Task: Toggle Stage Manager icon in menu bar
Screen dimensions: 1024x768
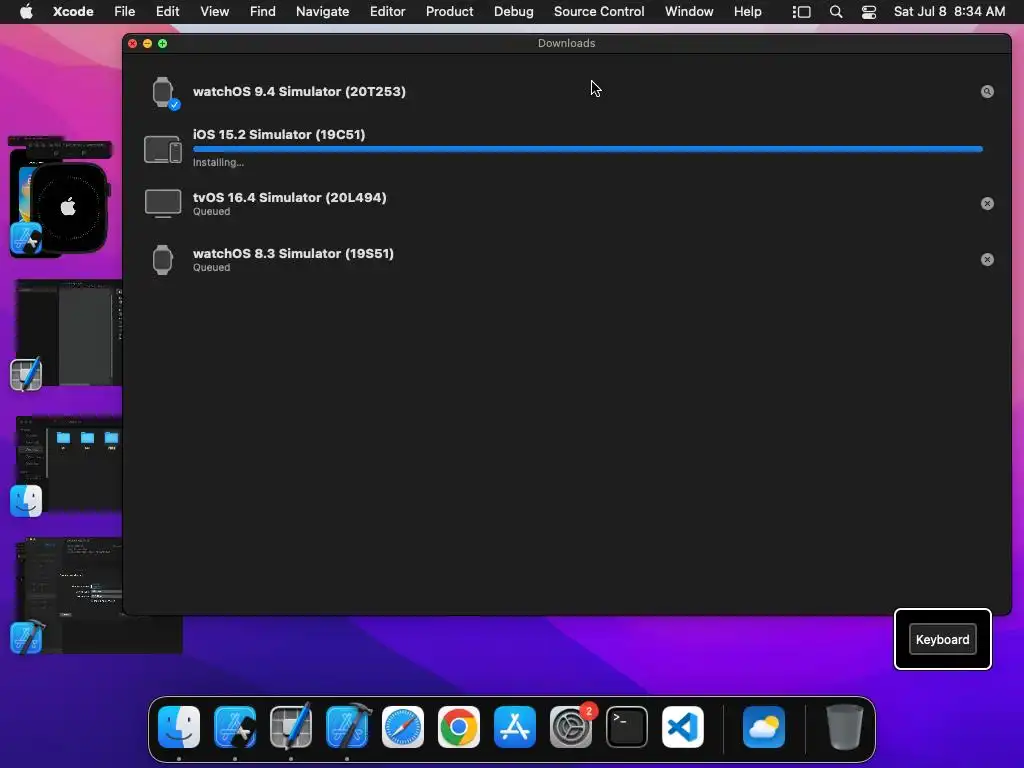Action: coord(801,12)
